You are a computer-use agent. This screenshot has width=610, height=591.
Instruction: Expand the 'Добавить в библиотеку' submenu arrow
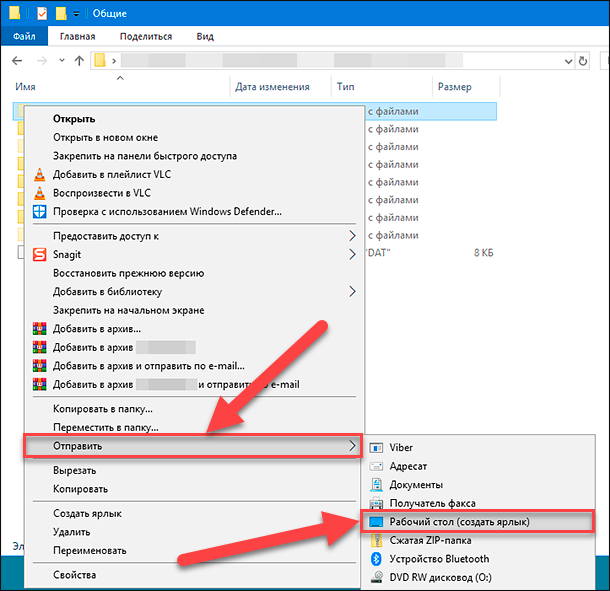click(352, 292)
